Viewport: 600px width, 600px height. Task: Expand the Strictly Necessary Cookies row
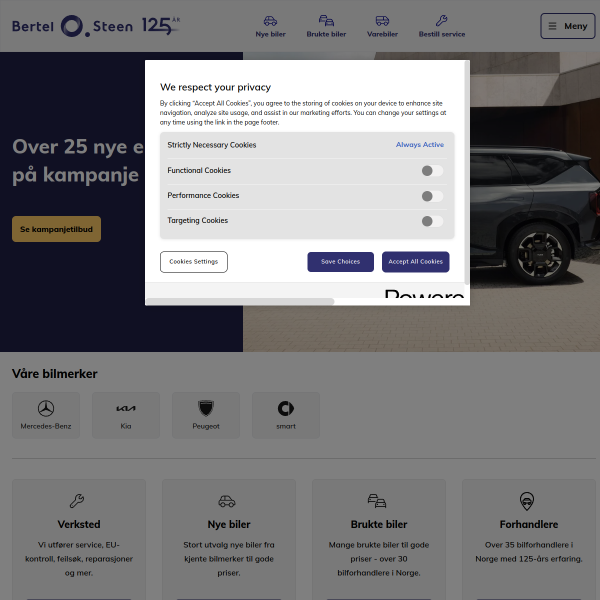pyautogui.click(x=212, y=145)
